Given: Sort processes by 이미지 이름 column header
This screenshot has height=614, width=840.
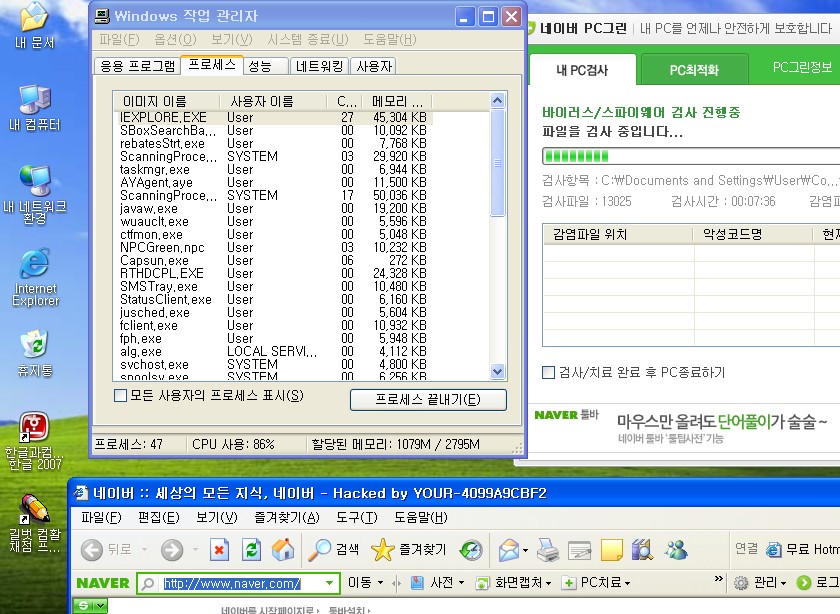Looking at the screenshot, I should pos(166,101).
